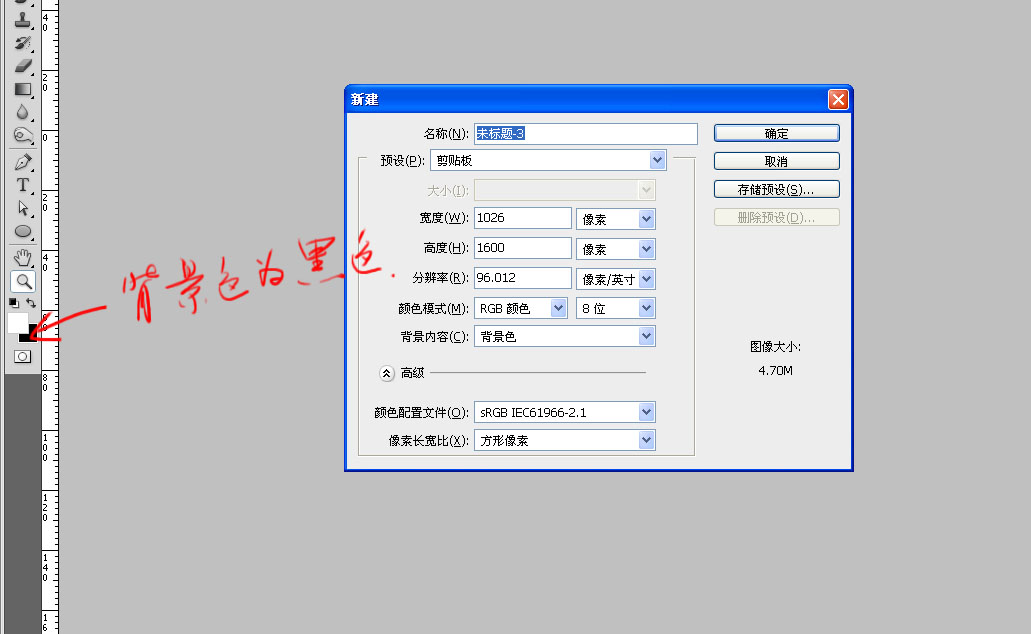Click the 4.70M image size value
This screenshot has width=1031, height=634.
pos(776,371)
